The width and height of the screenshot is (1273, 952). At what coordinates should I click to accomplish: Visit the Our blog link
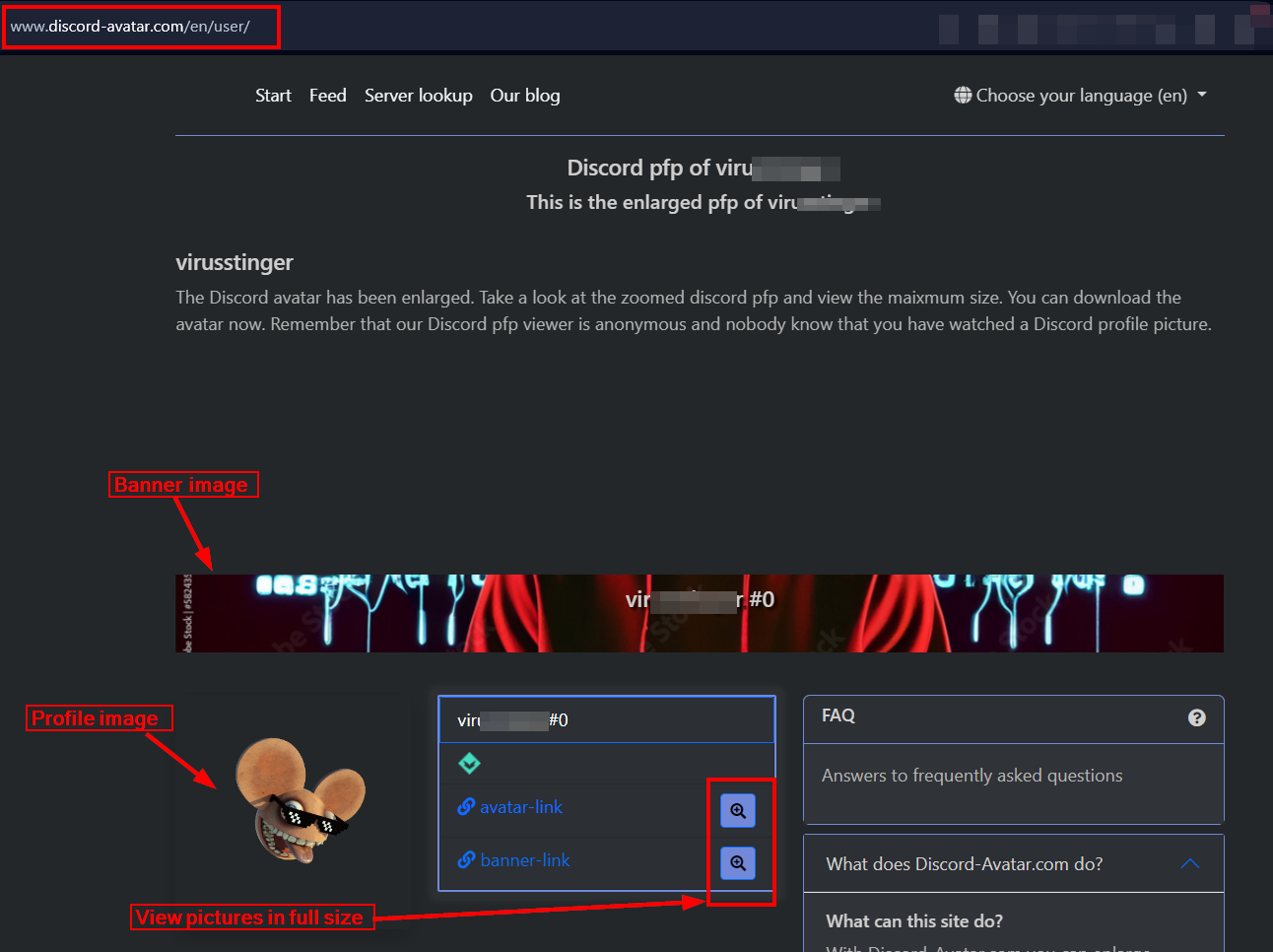coord(525,96)
